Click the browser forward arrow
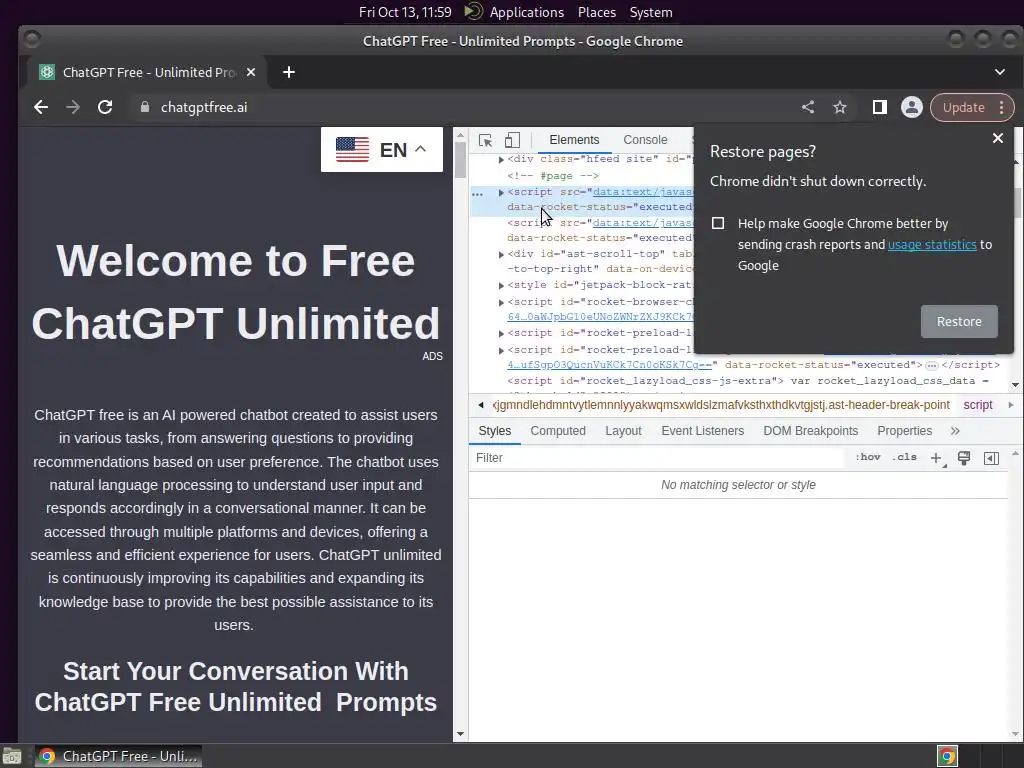The height and width of the screenshot is (768, 1024). pos(73,107)
